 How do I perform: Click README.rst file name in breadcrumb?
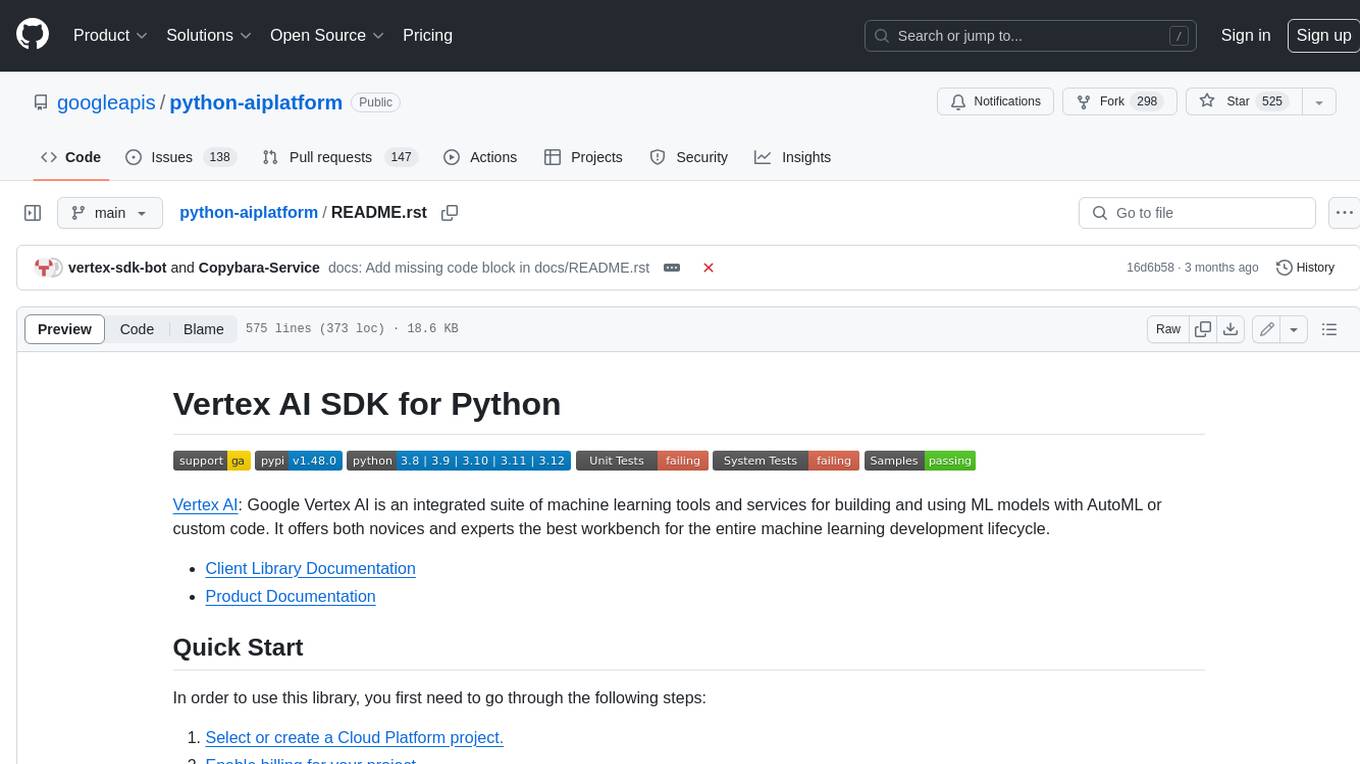tap(379, 213)
